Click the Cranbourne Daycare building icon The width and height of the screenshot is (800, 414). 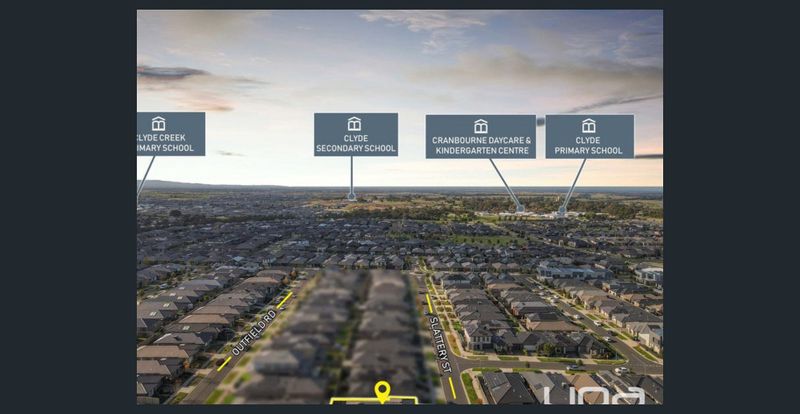[x=480, y=126]
